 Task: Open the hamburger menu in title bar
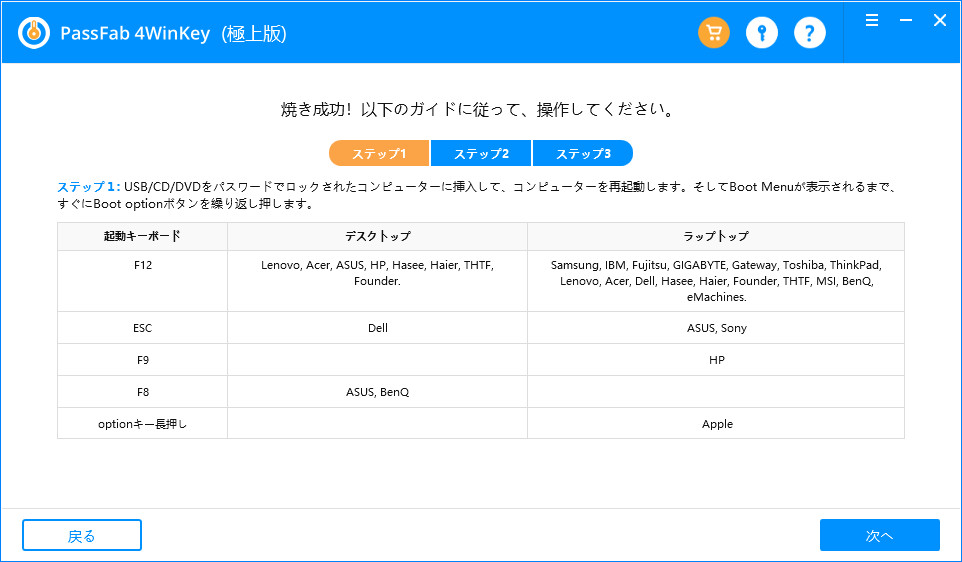[x=872, y=20]
